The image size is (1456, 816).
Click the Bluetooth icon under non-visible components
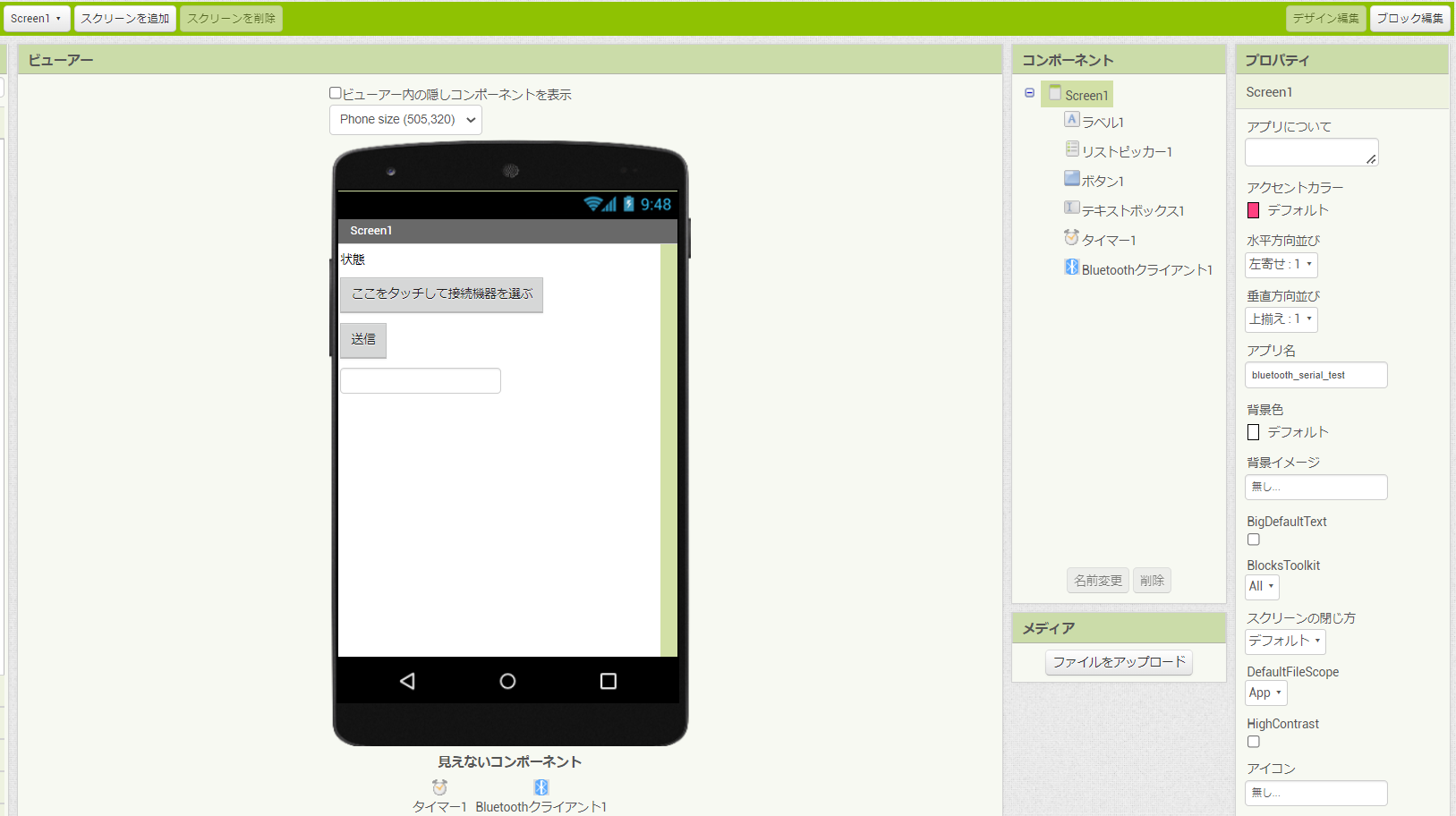pyautogui.click(x=541, y=787)
